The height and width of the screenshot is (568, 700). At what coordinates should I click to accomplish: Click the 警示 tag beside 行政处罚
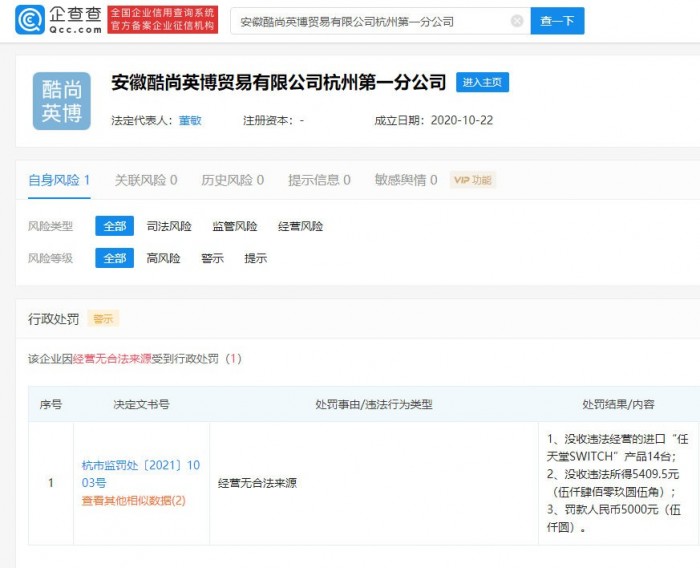pos(102,319)
